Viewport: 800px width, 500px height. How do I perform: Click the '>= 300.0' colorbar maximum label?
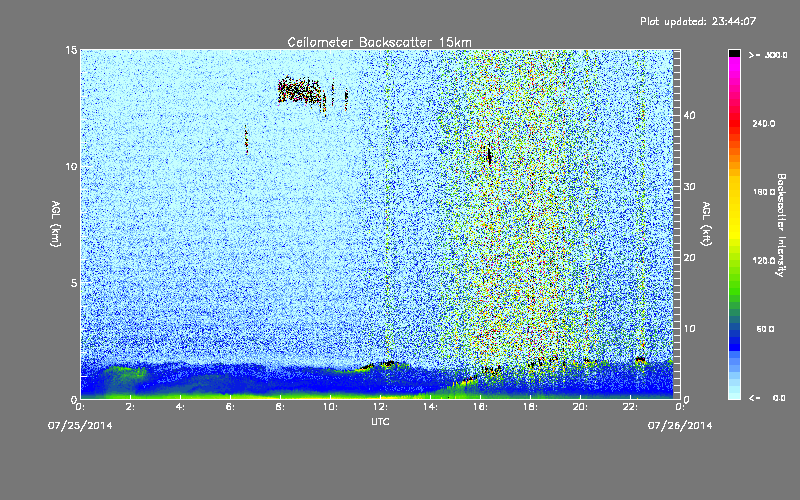[768, 55]
